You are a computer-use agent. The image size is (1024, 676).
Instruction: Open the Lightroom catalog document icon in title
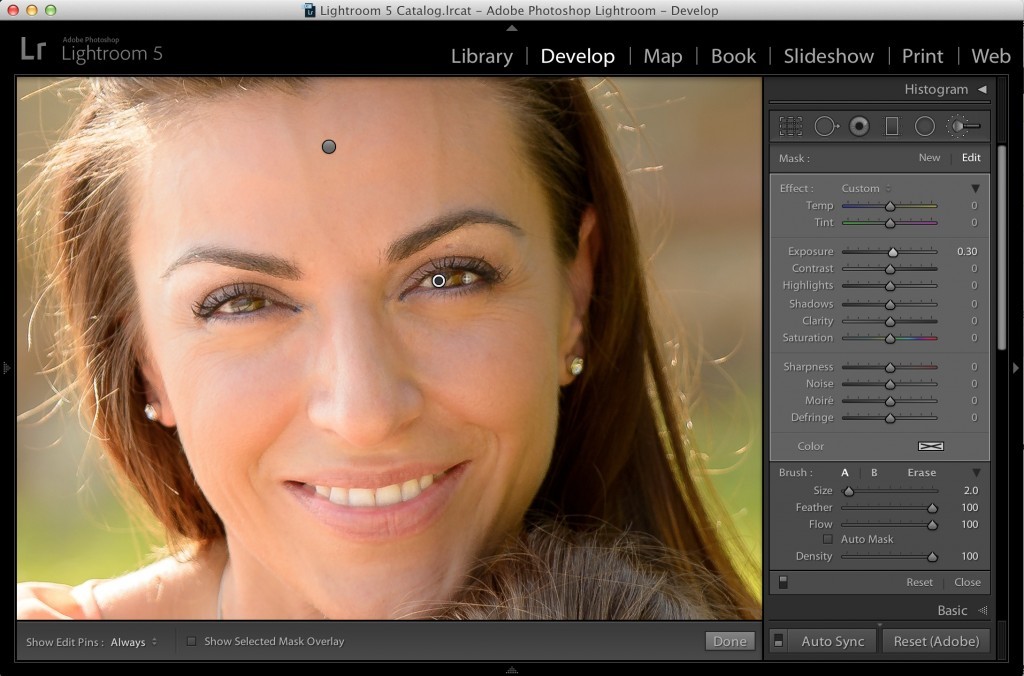tap(310, 10)
